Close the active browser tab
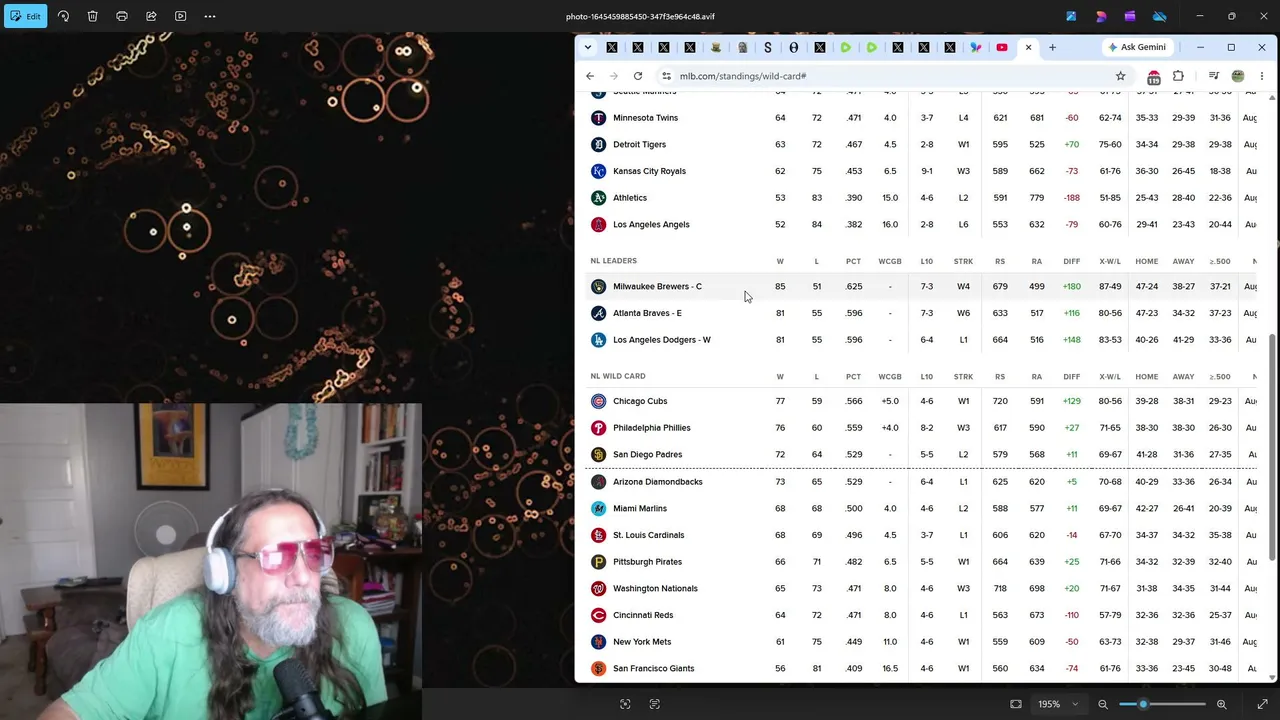 coord(1028,47)
